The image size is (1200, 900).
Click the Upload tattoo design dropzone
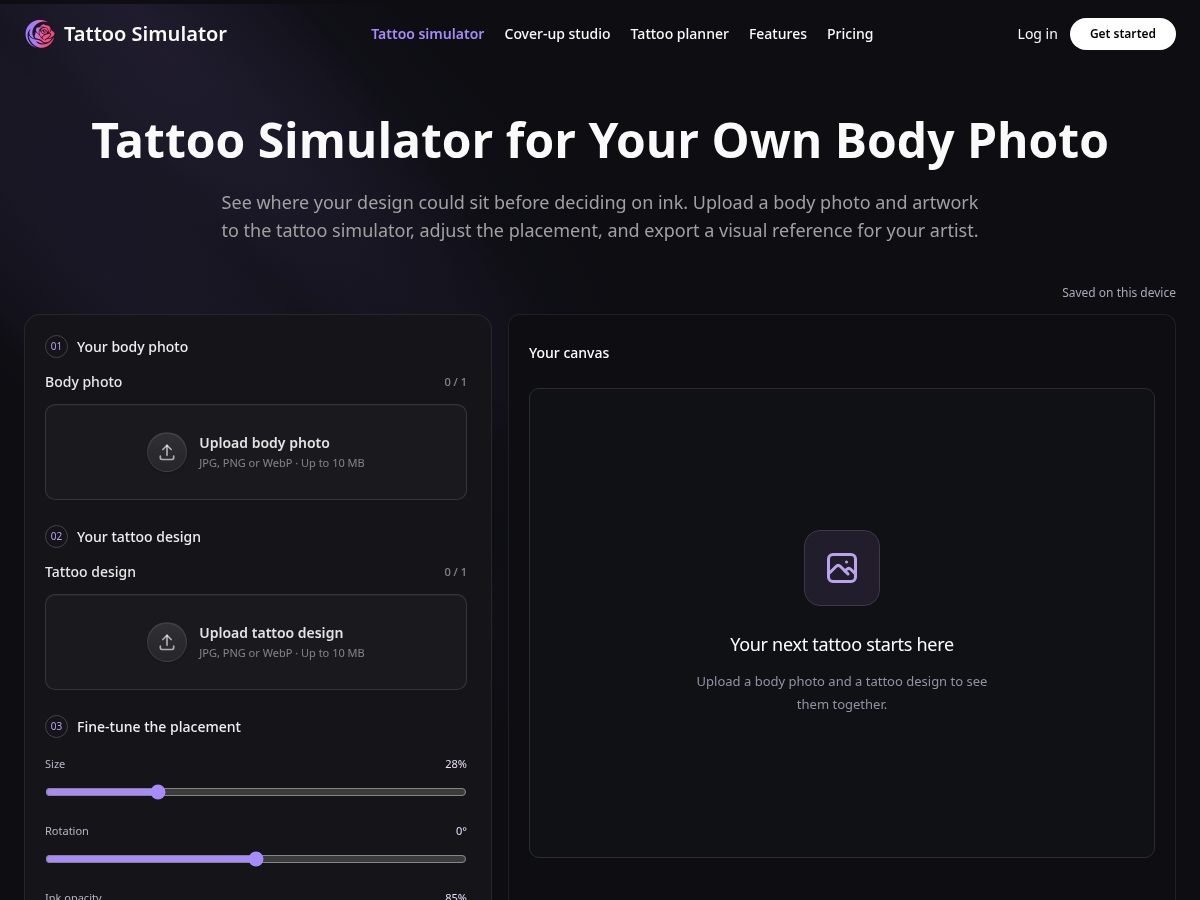point(256,642)
